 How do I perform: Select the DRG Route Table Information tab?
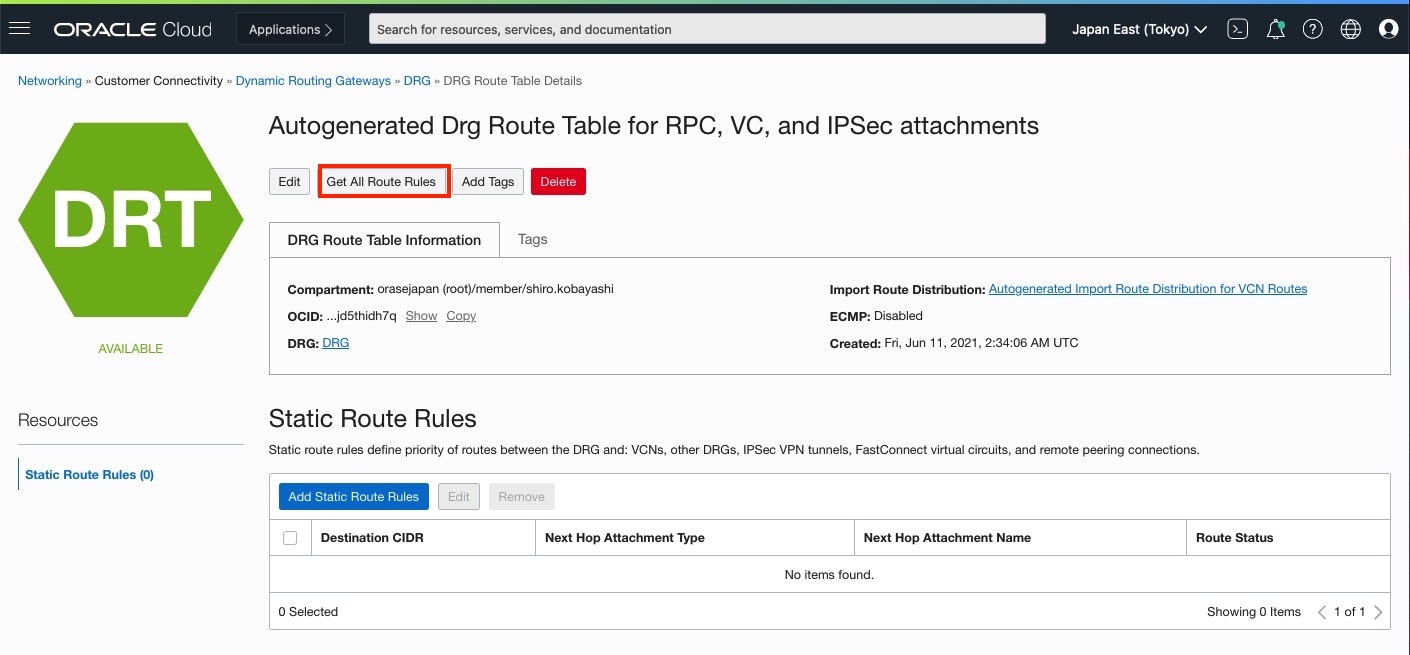(x=384, y=240)
